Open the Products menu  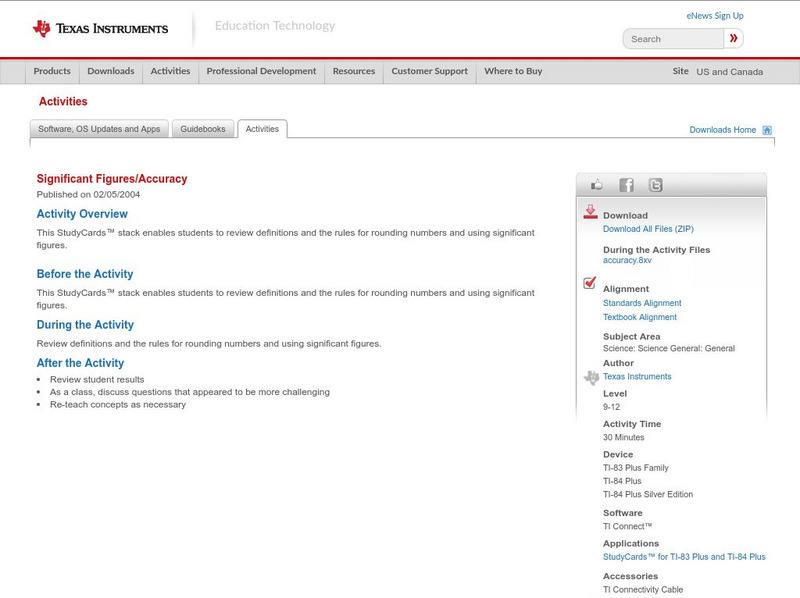click(x=52, y=71)
